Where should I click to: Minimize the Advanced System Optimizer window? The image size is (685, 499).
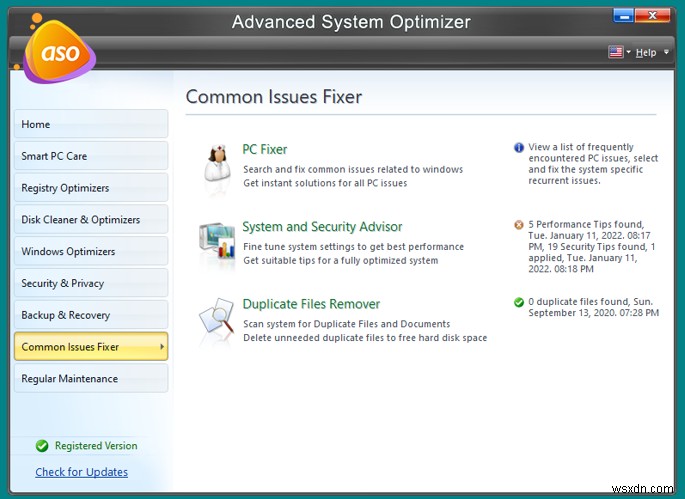tap(623, 16)
